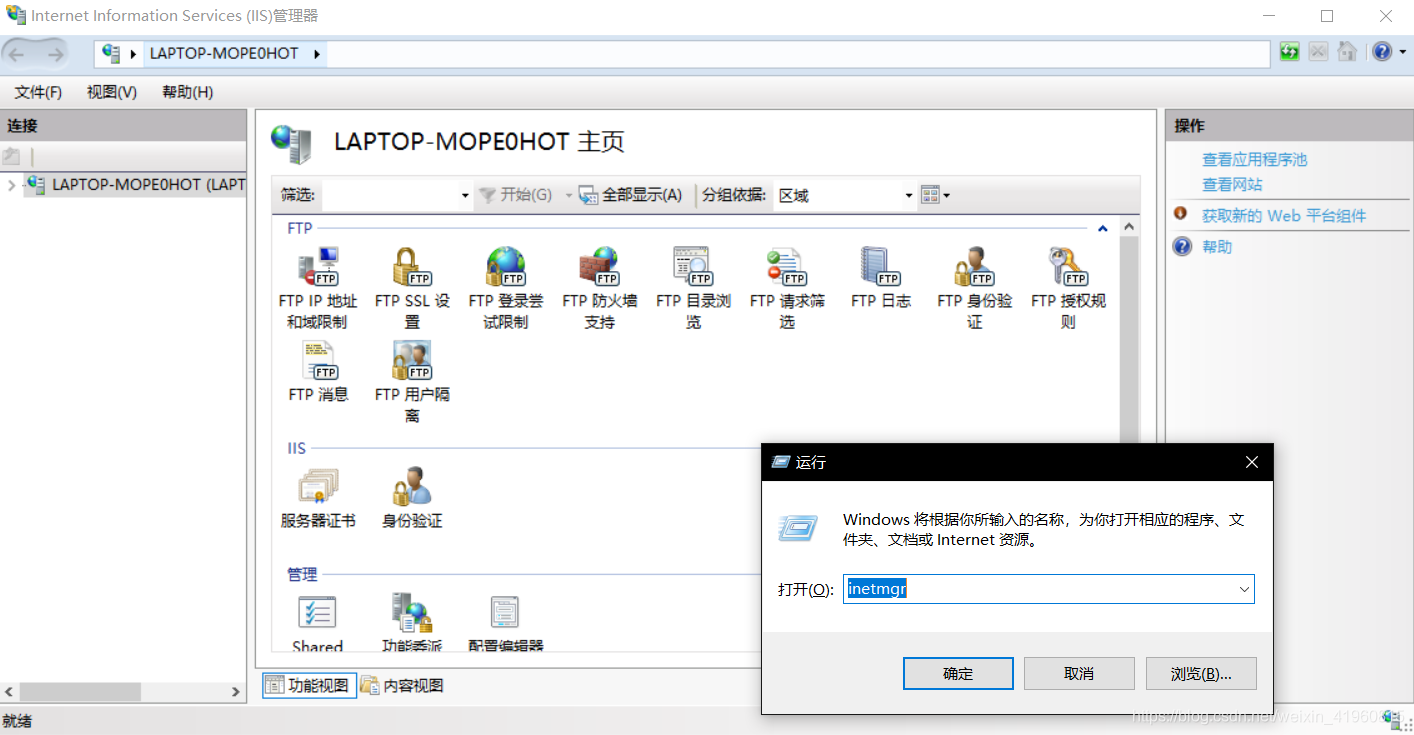
Task: Click up arrow of feature view scrollbar
Action: pyautogui.click(x=1129, y=228)
